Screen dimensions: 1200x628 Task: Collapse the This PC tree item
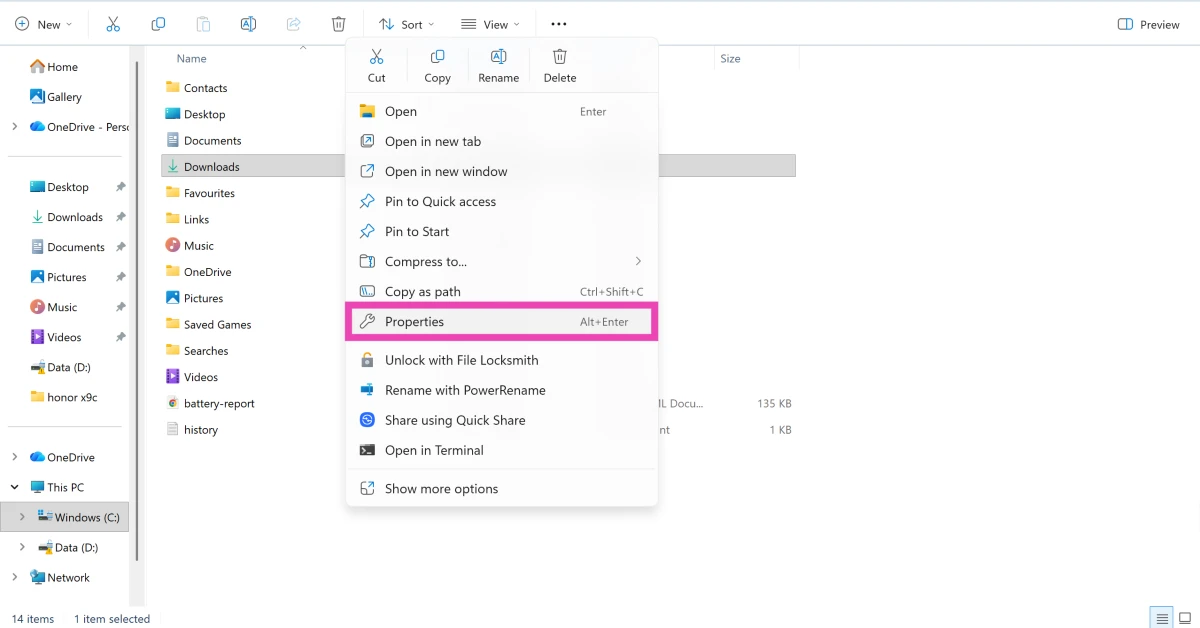(14, 487)
